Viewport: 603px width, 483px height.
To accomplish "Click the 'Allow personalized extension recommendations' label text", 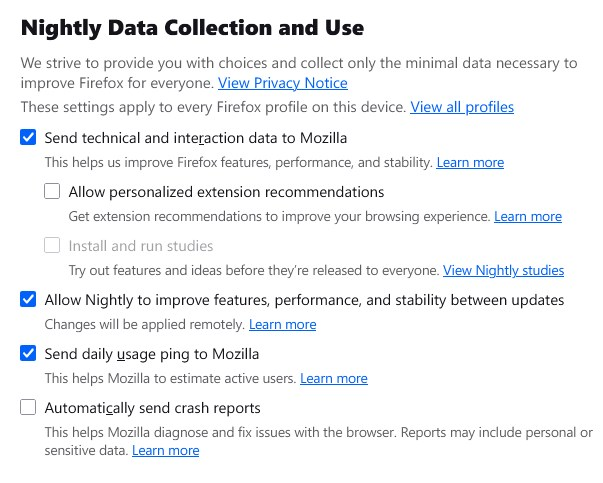I will 226,192.
